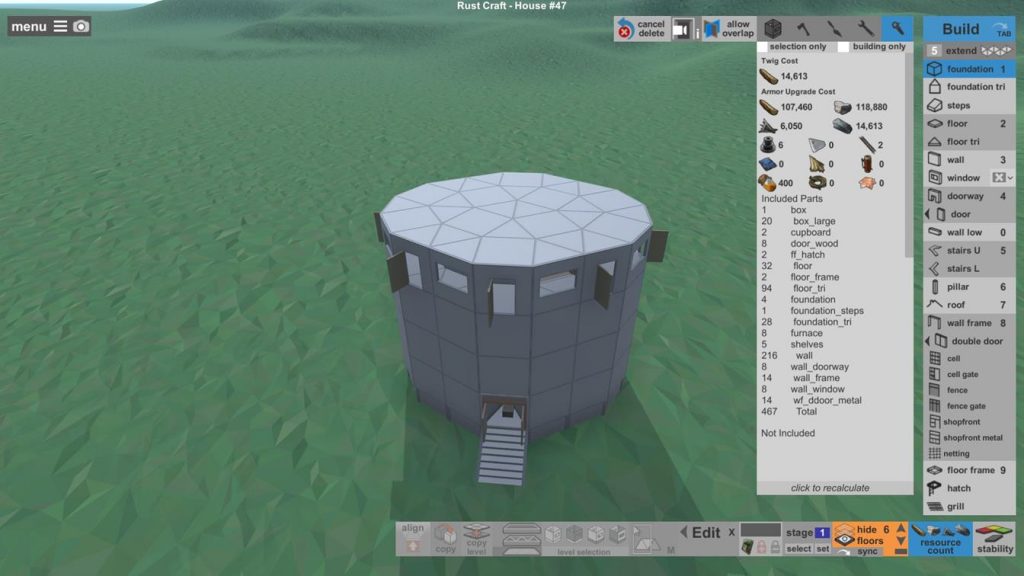Screen dimensions: 1024x576
Task: Select the fence gate part
Action: tap(969, 406)
